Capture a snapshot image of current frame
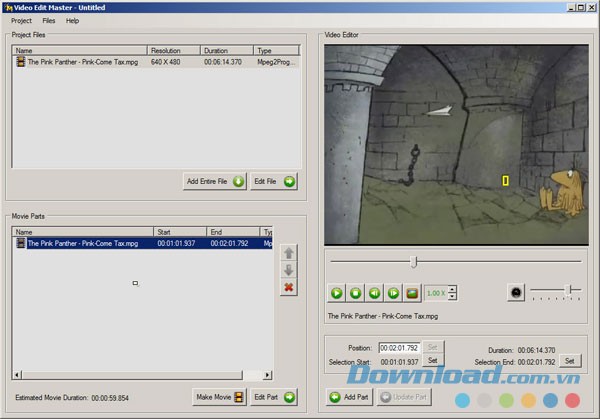 (x=412, y=293)
